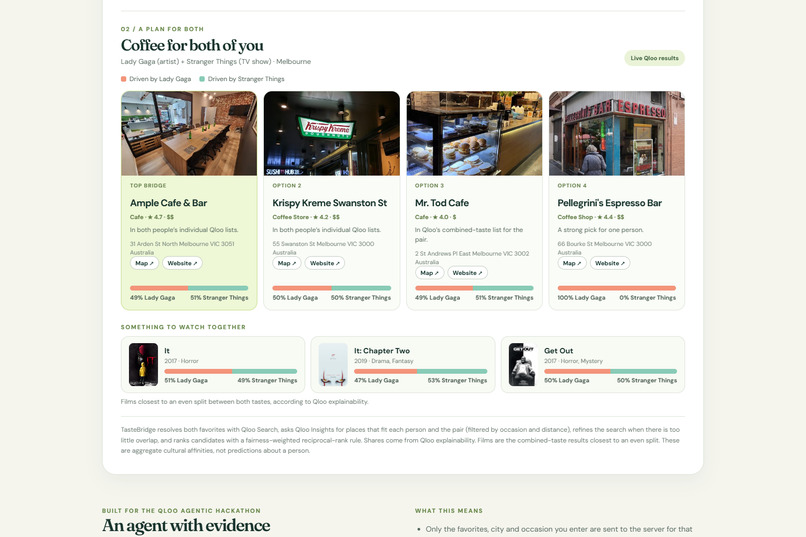Select the Krispy Kreme Swanston St title
This screenshot has height=537, width=806.
329,203
